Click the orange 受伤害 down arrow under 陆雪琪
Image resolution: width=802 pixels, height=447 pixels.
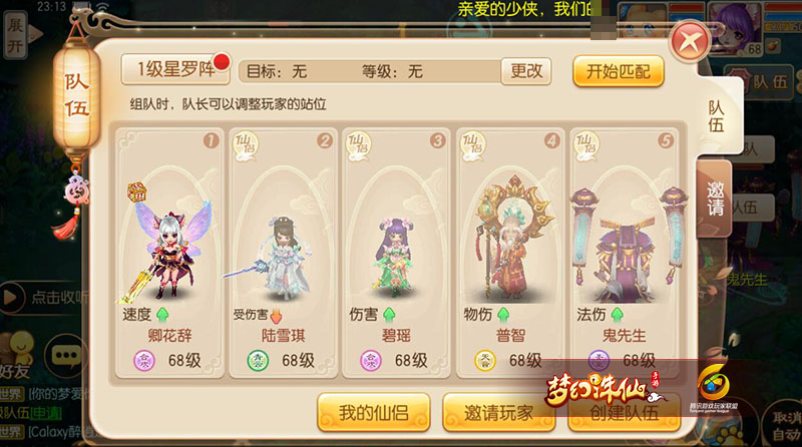(x=276, y=316)
